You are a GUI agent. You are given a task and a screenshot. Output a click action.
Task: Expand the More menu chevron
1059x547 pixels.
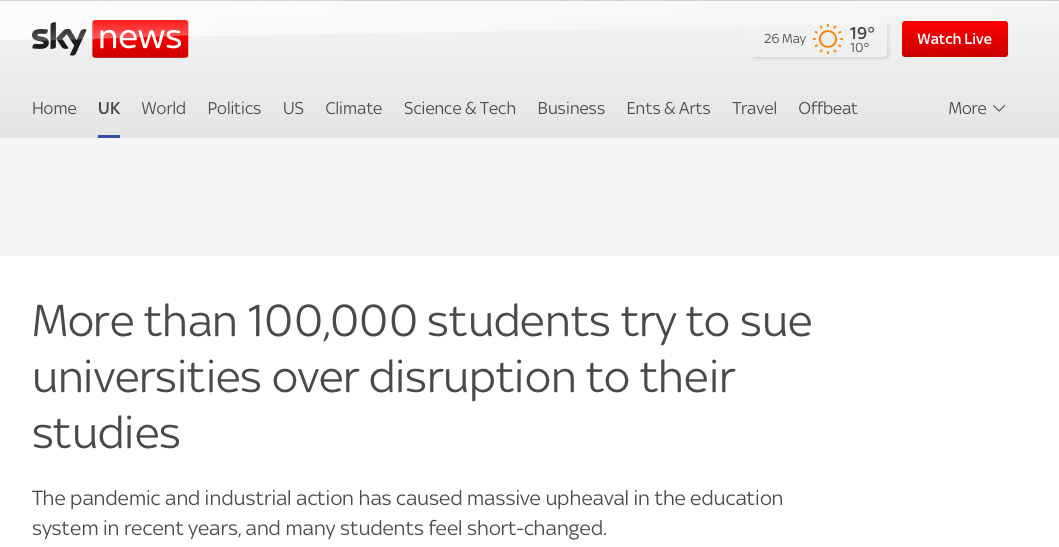1000,108
